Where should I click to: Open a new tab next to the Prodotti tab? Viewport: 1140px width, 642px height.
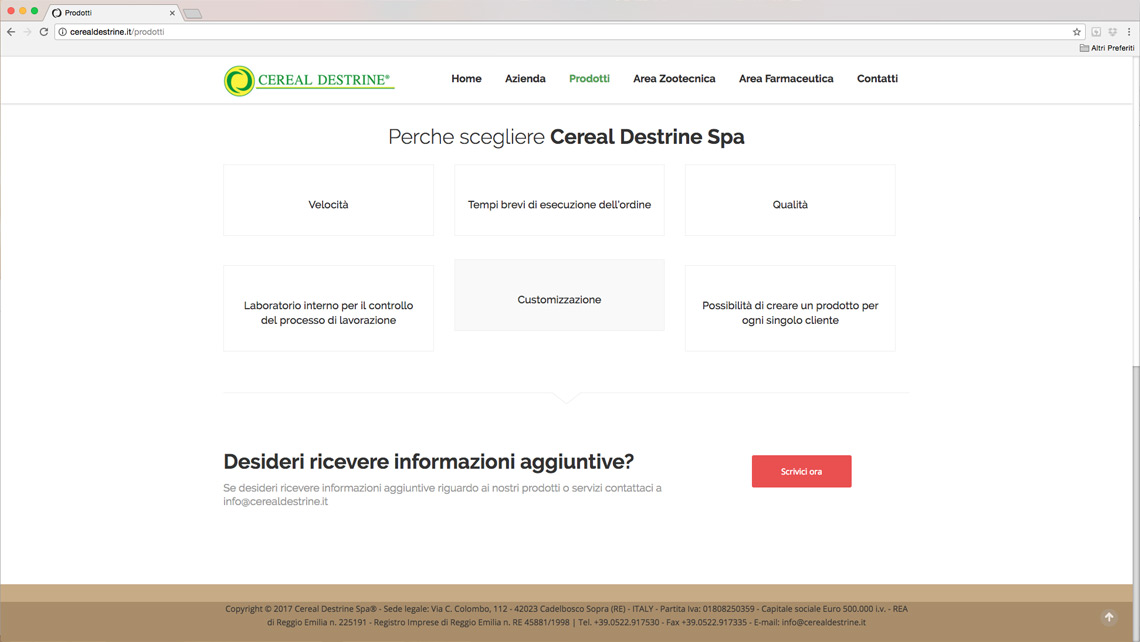tap(193, 13)
